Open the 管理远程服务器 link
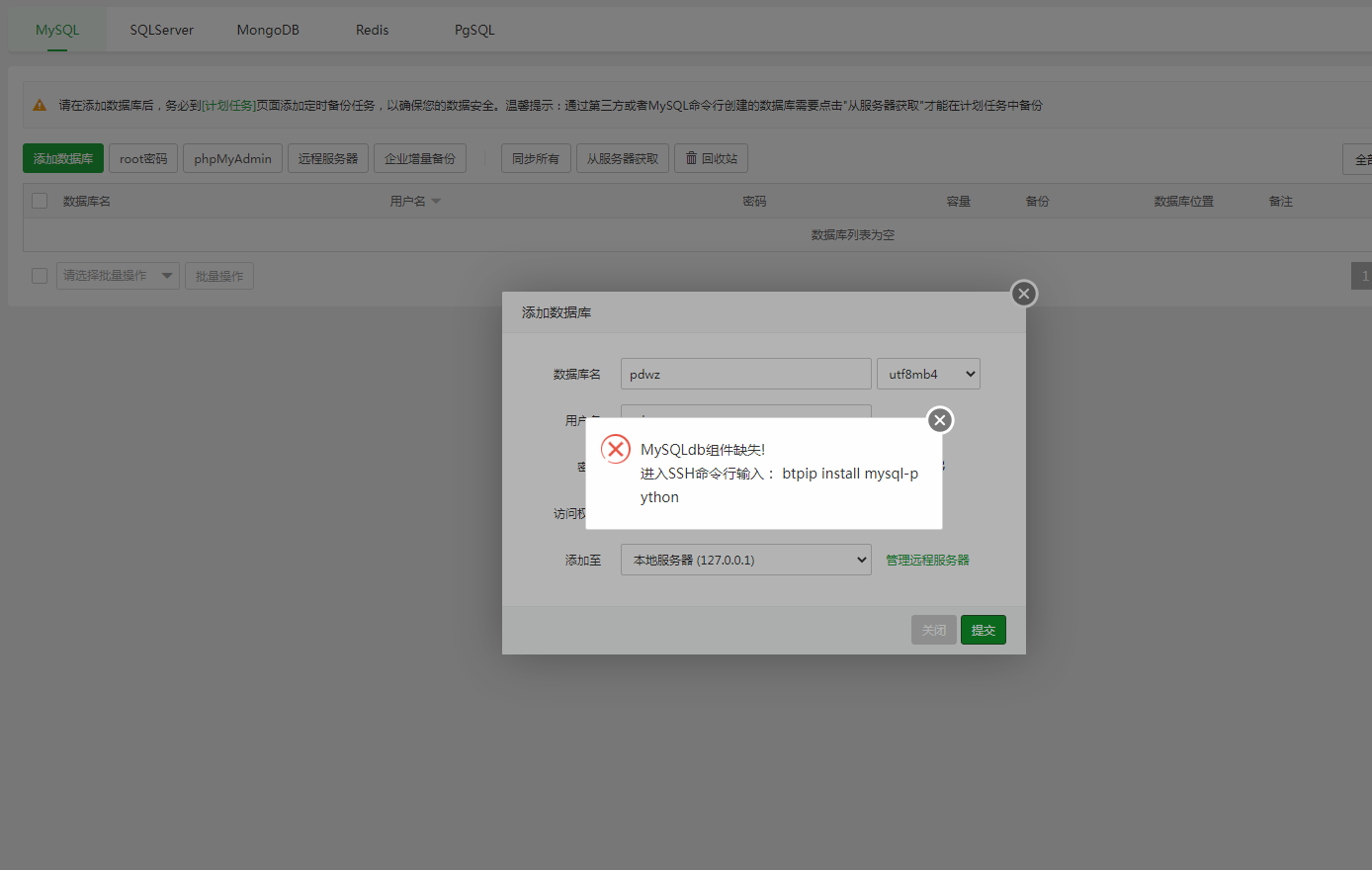This screenshot has width=1372, height=870. click(927, 560)
